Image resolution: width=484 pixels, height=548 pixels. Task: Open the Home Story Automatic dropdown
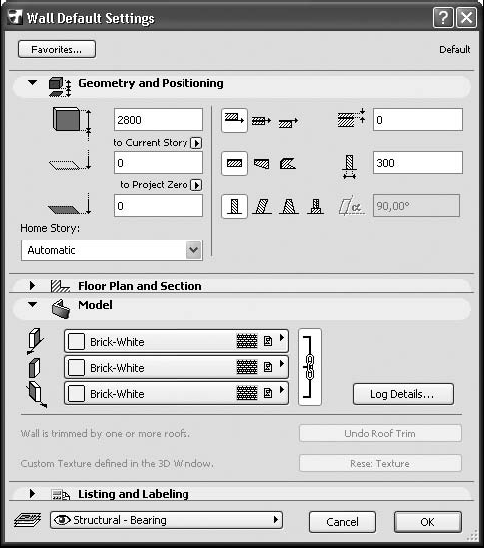(x=112, y=250)
